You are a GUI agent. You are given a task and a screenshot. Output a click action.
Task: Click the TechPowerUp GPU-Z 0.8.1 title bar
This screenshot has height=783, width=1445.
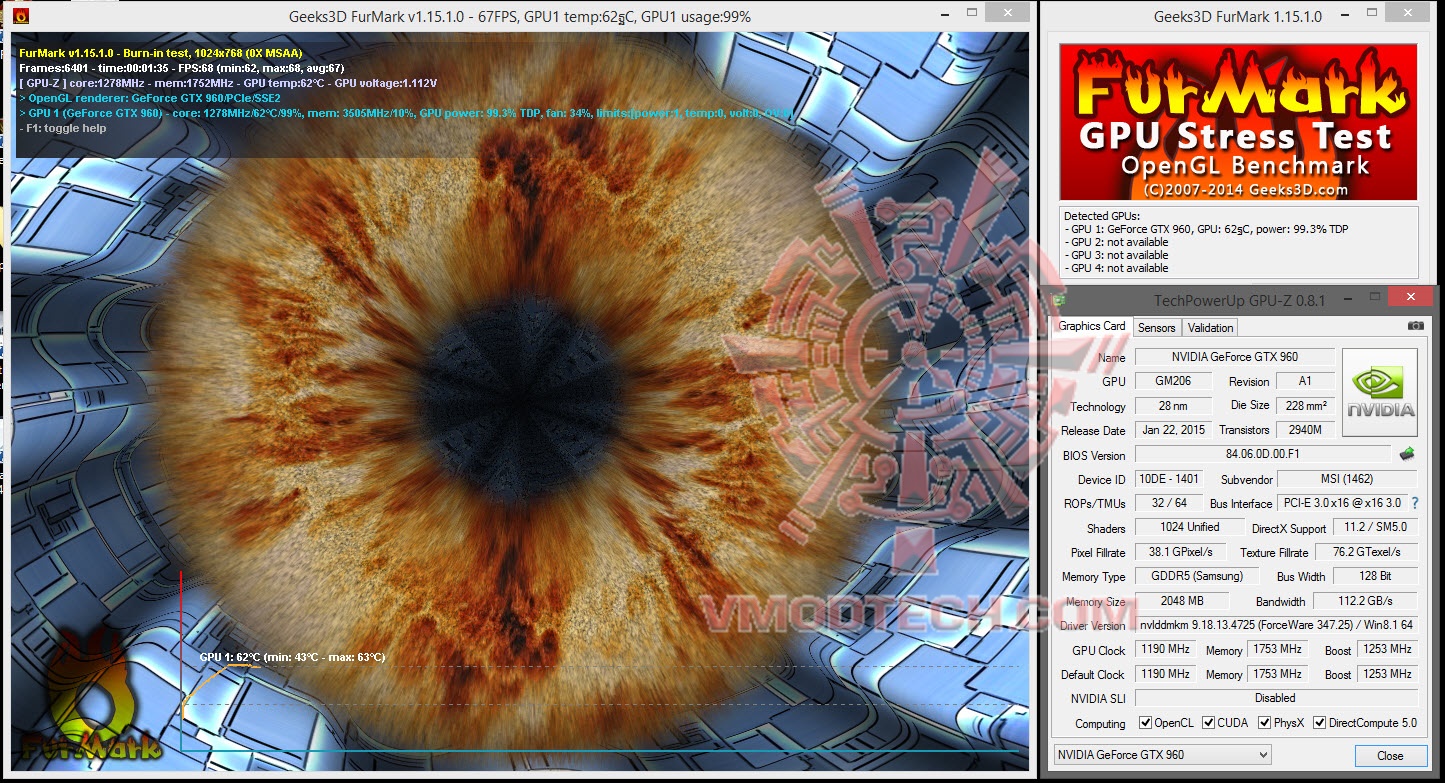coord(1239,299)
